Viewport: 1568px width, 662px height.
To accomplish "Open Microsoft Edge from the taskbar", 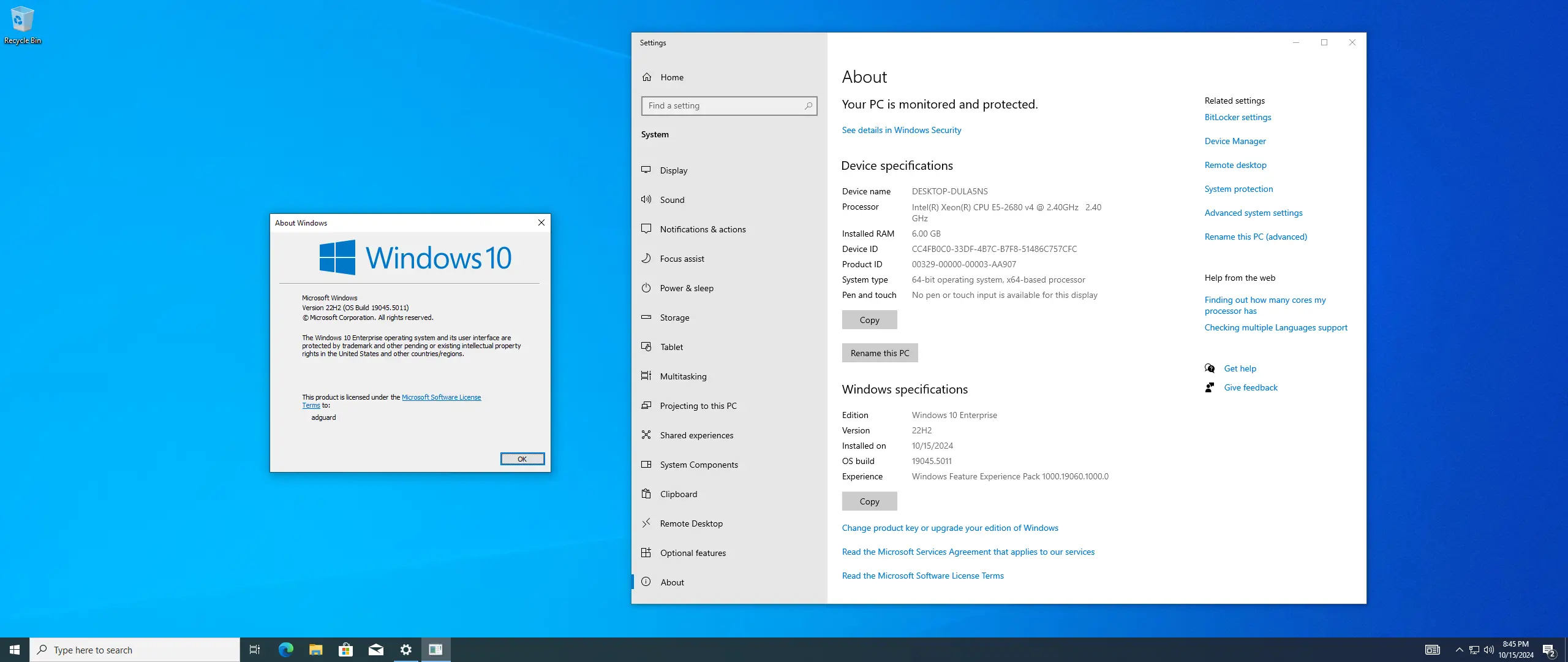I will click(x=285, y=650).
